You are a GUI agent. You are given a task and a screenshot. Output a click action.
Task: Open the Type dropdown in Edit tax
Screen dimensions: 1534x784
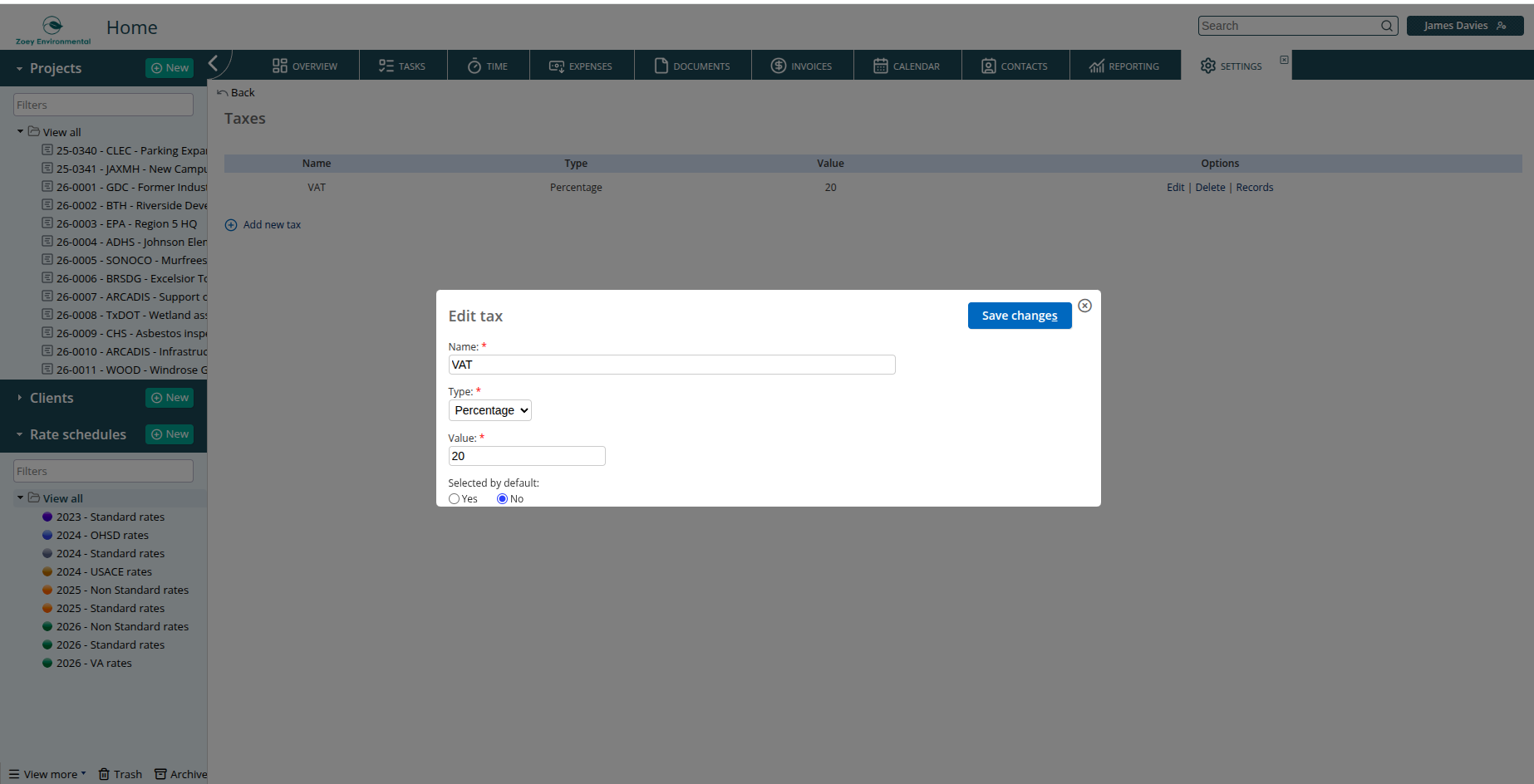point(490,410)
